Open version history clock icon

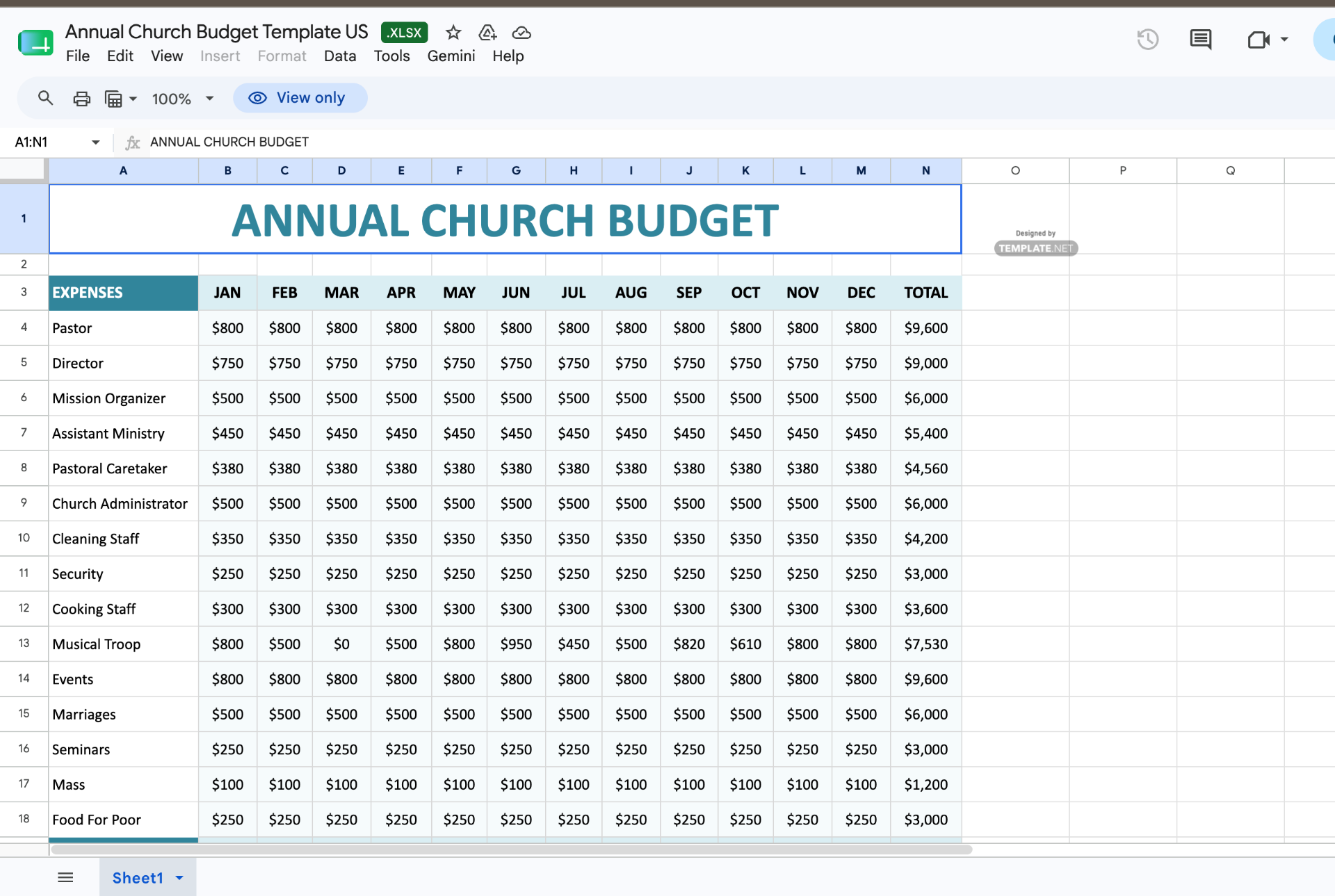click(1148, 40)
